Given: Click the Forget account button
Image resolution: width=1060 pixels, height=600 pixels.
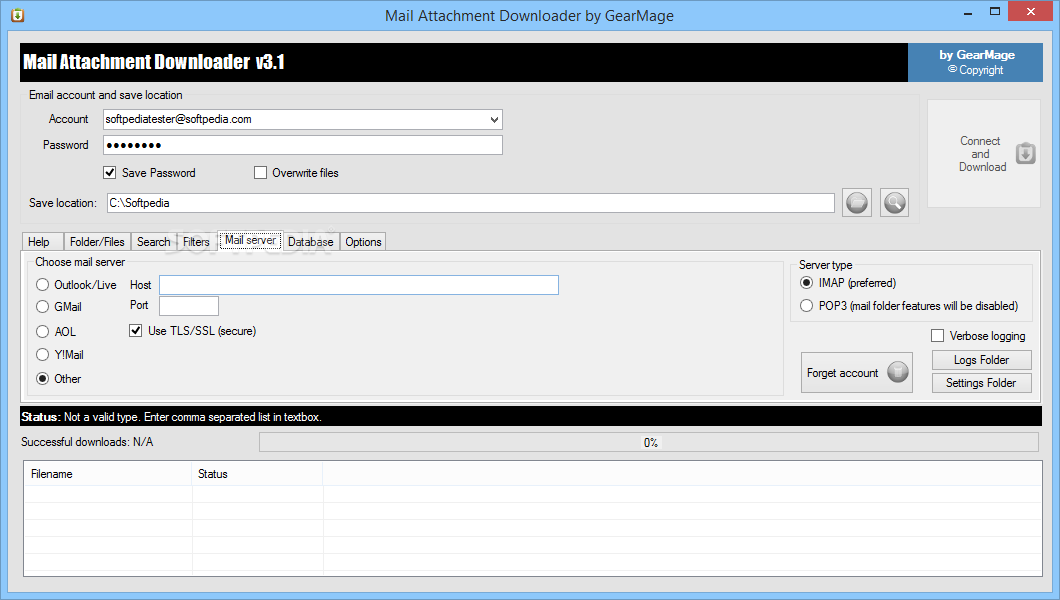Looking at the screenshot, I should 857,372.
